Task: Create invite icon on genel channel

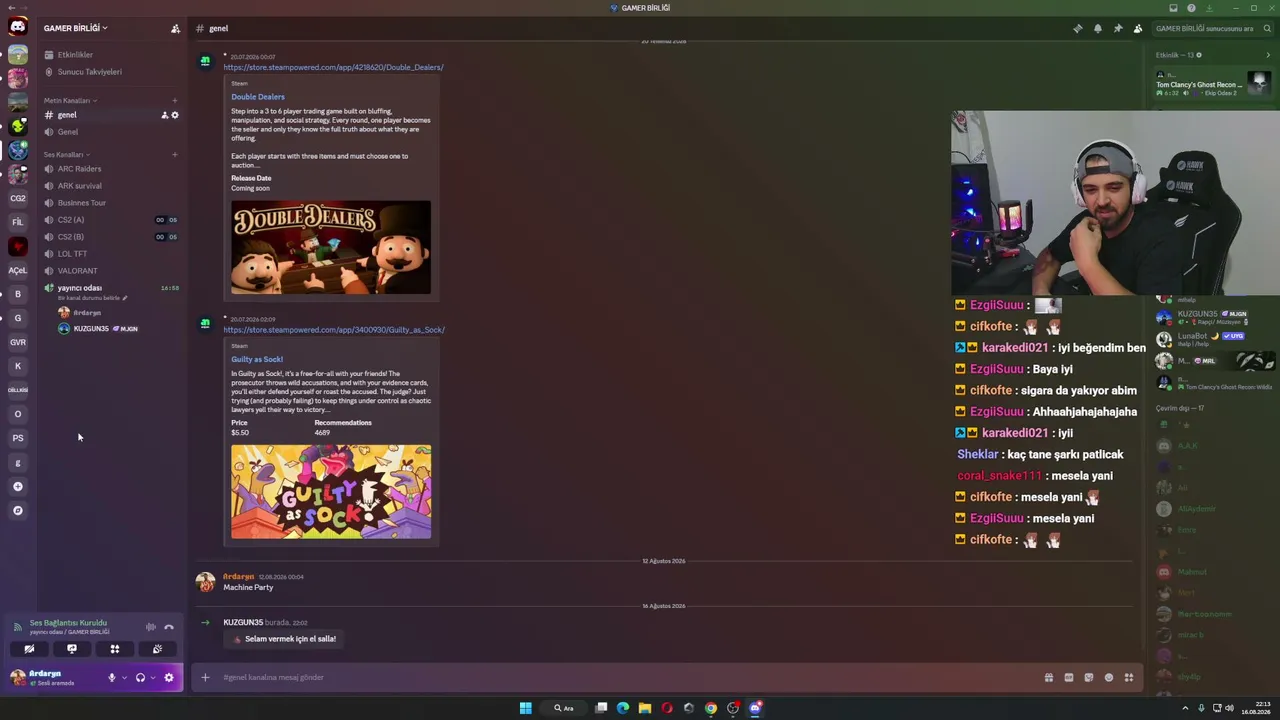Action: click(x=164, y=115)
